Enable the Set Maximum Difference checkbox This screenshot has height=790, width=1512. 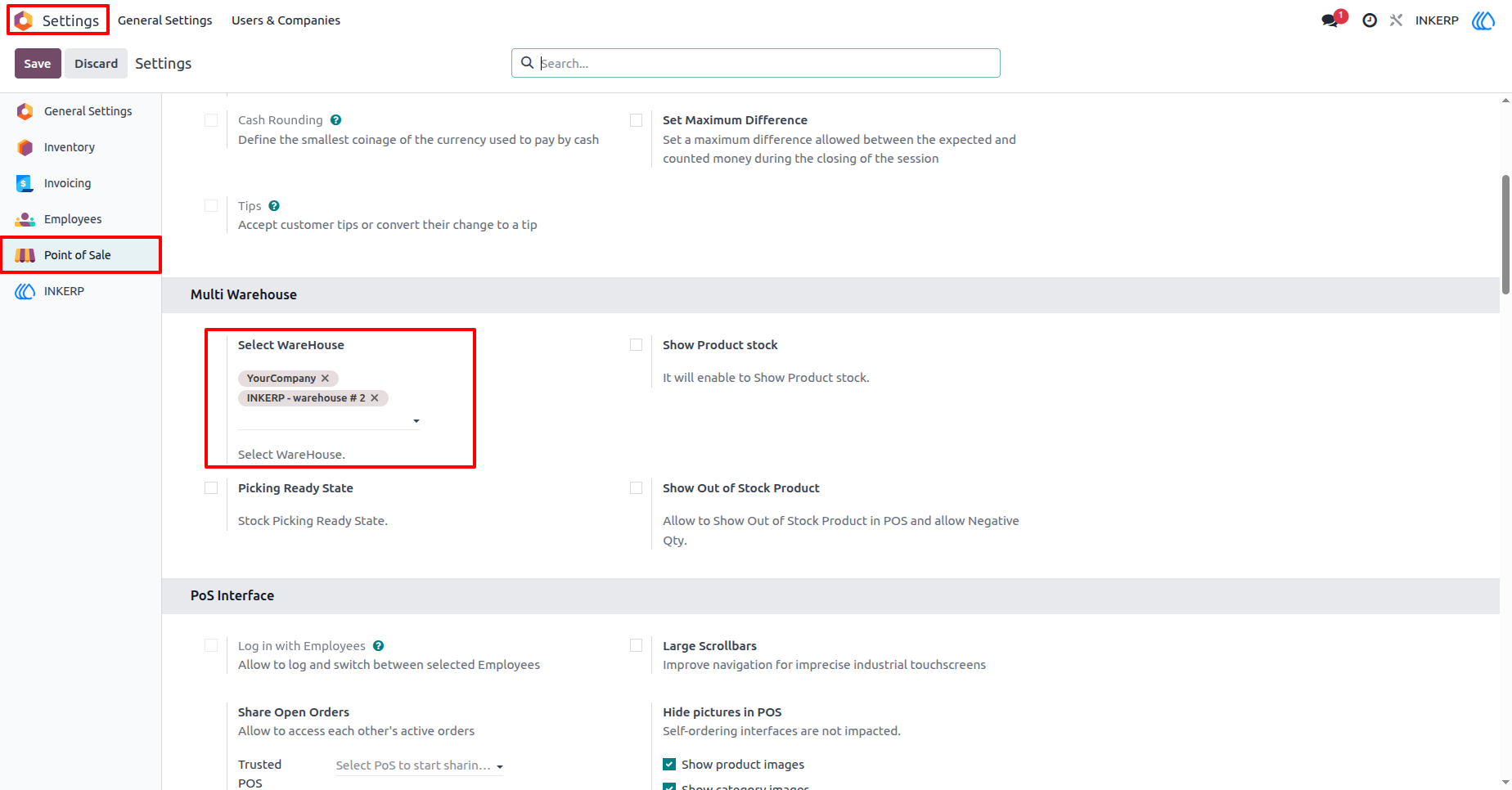pyautogui.click(x=636, y=120)
